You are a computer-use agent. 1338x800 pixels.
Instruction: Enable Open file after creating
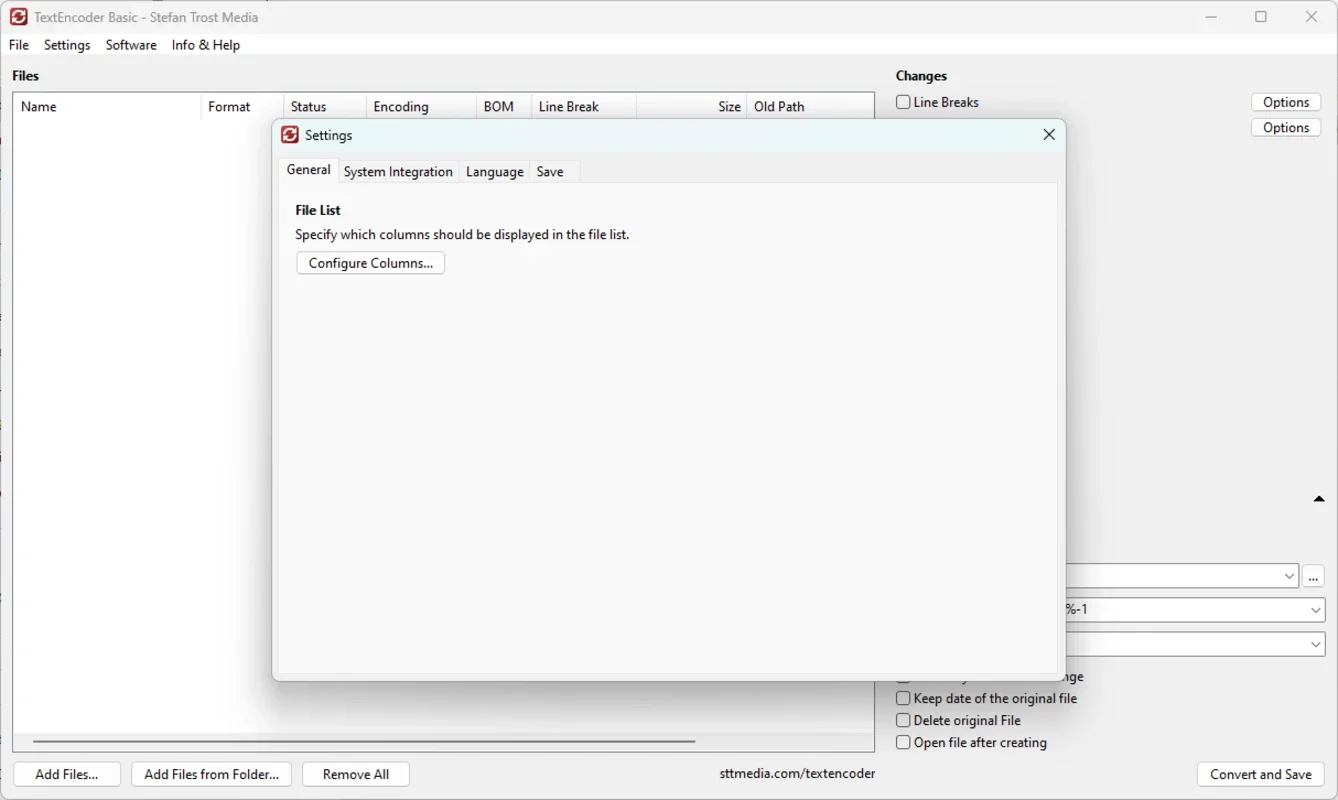(x=903, y=742)
